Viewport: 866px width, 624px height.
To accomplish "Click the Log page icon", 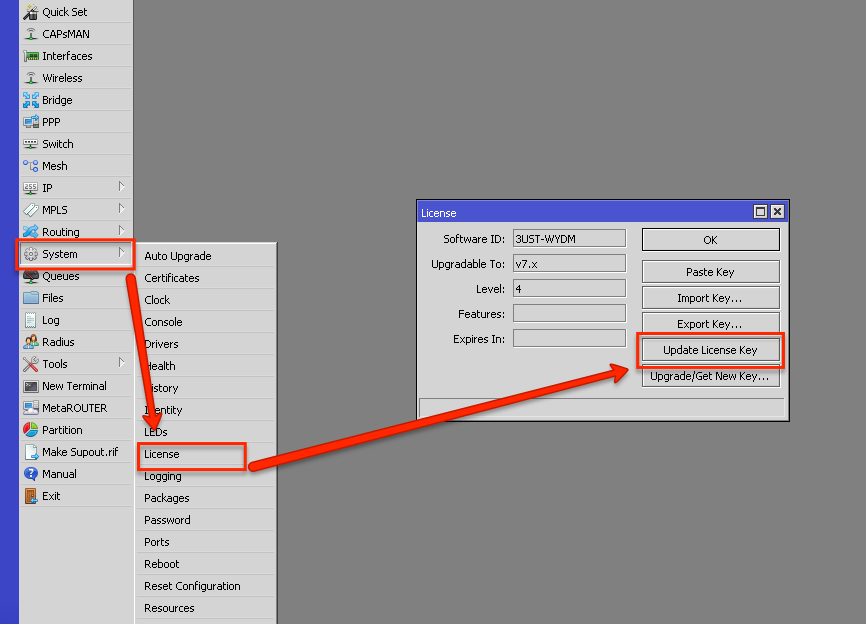I will tap(31, 320).
